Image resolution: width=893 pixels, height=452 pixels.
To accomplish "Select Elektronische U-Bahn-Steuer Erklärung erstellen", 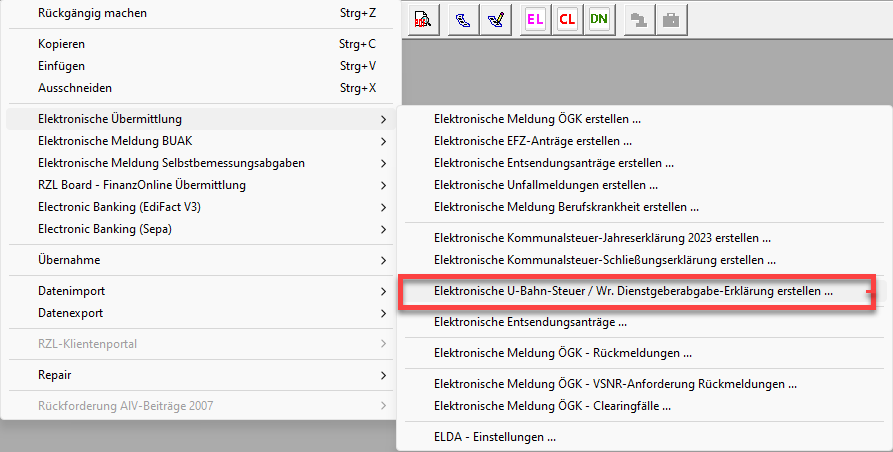I will tap(633, 291).
